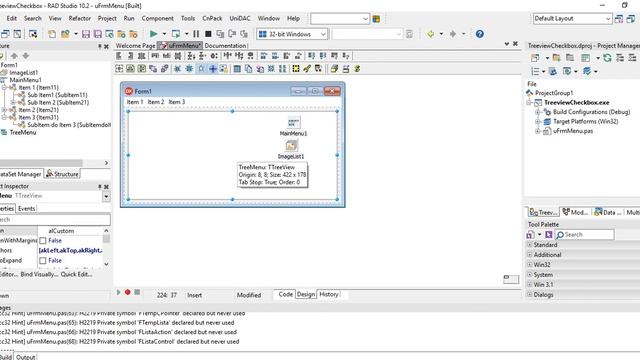Toggle the AutoExpand False checkbox

click(43, 260)
